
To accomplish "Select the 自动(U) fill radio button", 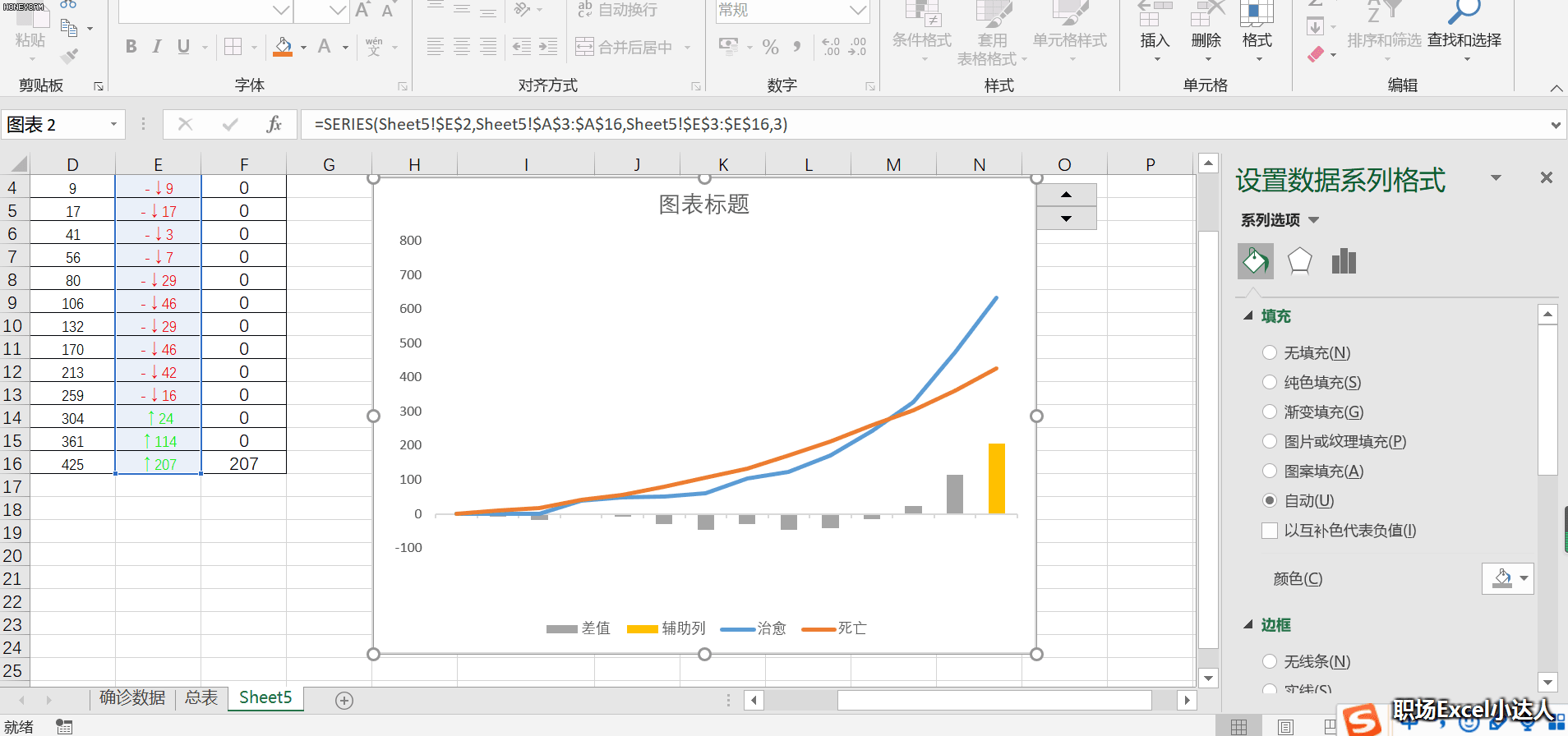I will [x=1270, y=500].
